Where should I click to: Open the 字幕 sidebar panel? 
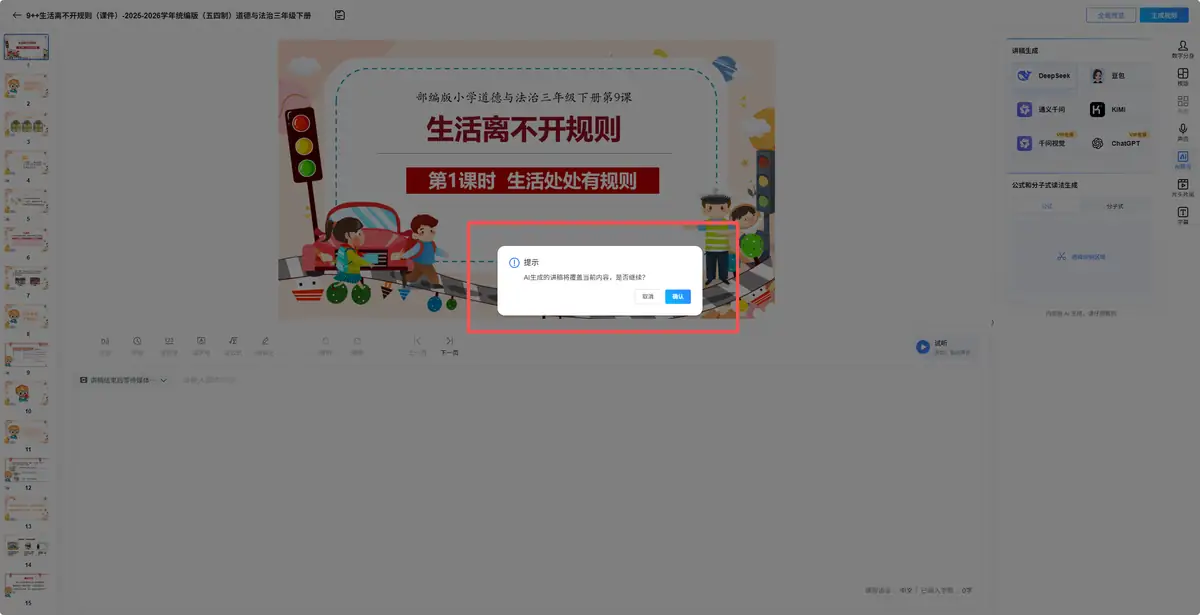pos(1183,216)
